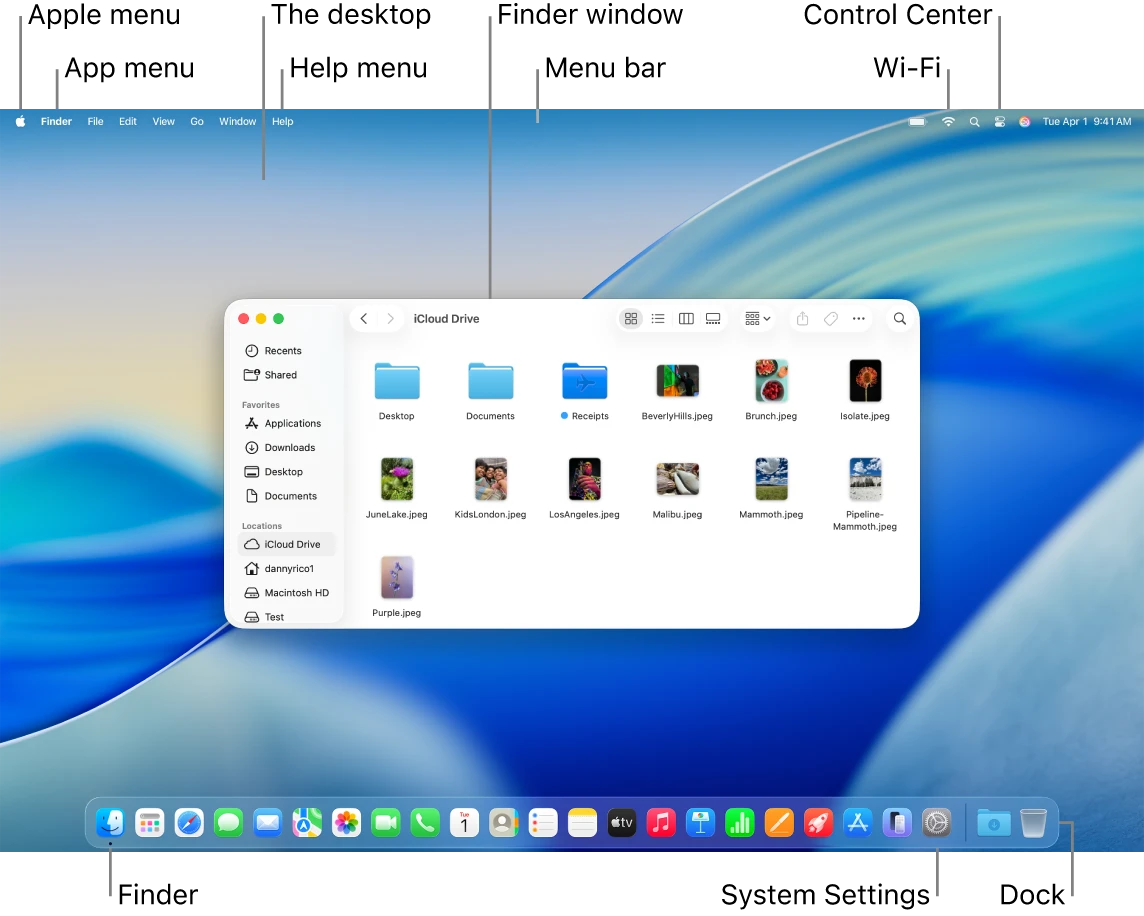Open the grouping options dropdown

(x=757, y=318)
